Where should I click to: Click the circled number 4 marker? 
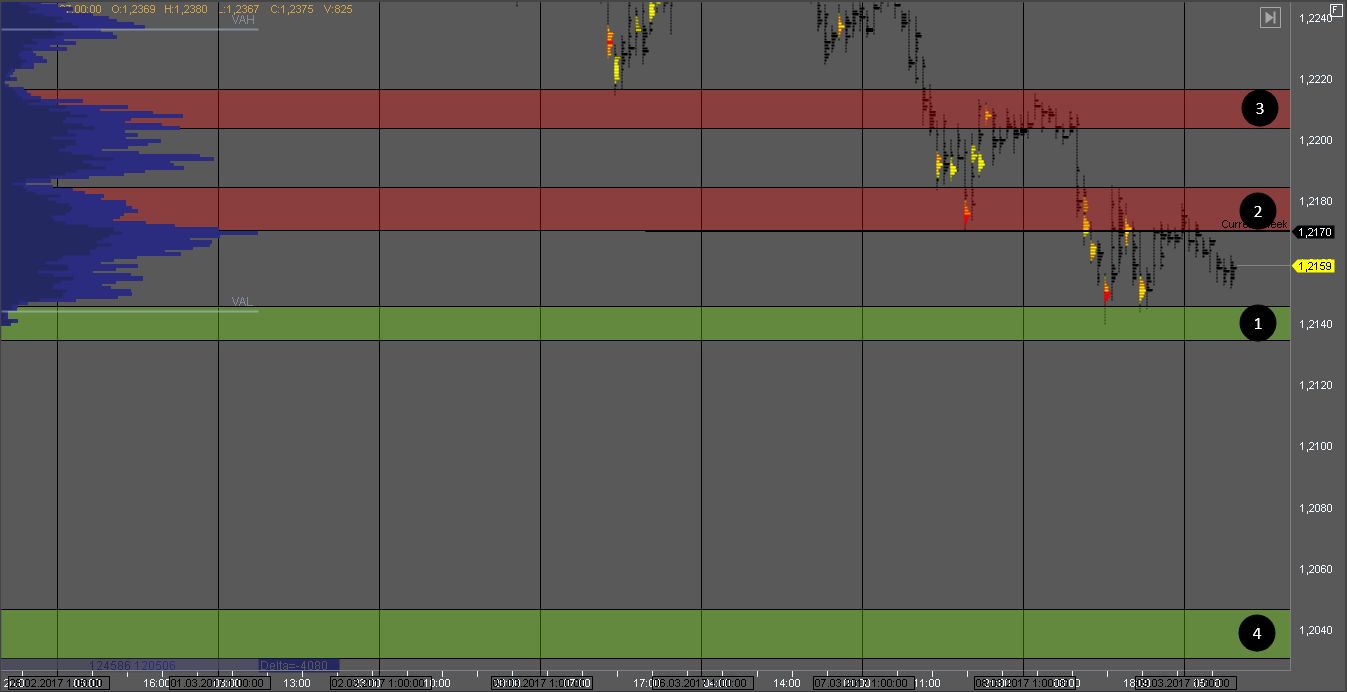(x=1258, y=632)
